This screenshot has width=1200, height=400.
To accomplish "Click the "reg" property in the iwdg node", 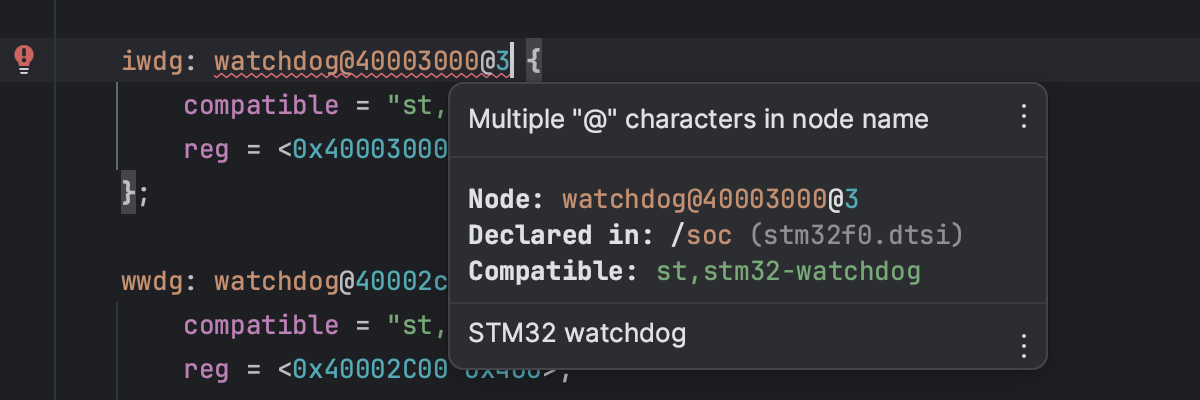I will [207, 148].
